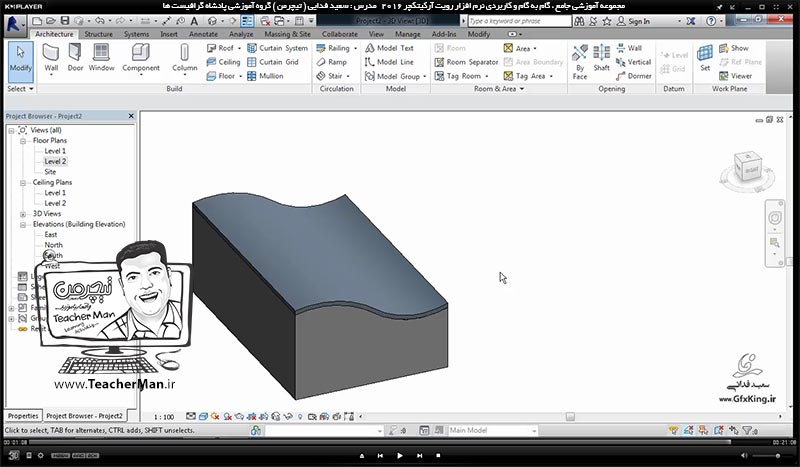800x467 pixels.
Task: Open the Model Group dropdown arrow
Action: click(424, 77)
